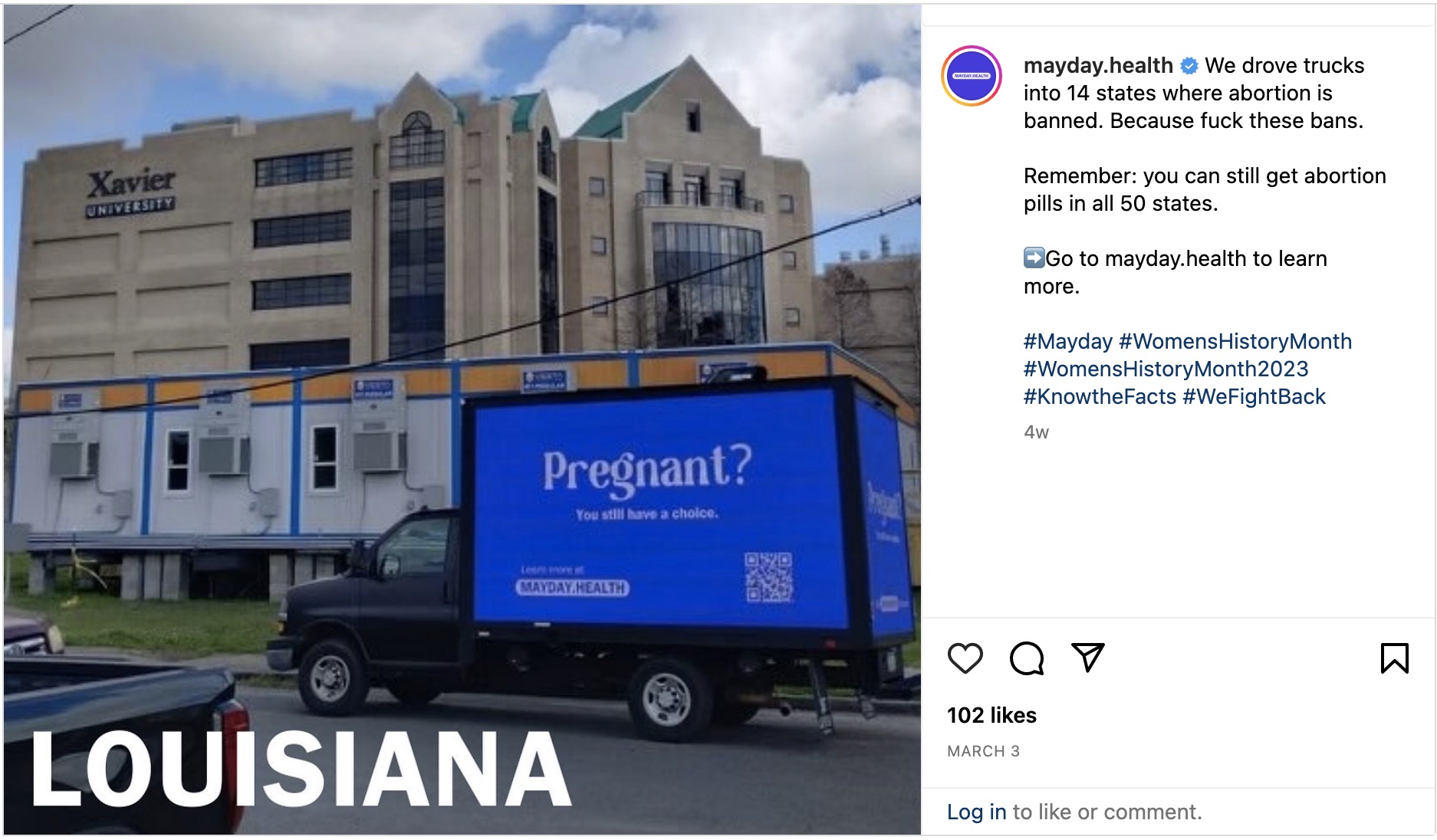The image size is (1437, 840).
Task: Click the MARCH 3 post date
Action: coord(983,751)
